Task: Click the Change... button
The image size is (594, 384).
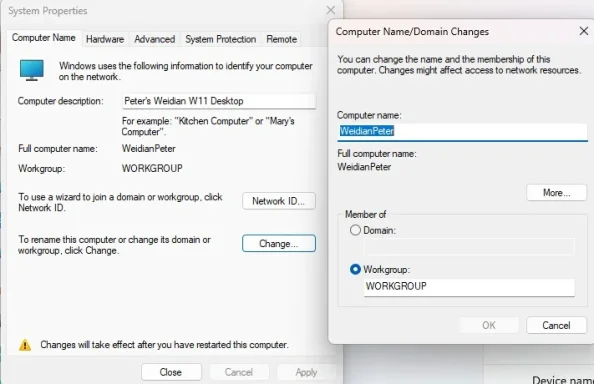Action: pos(279,244)
